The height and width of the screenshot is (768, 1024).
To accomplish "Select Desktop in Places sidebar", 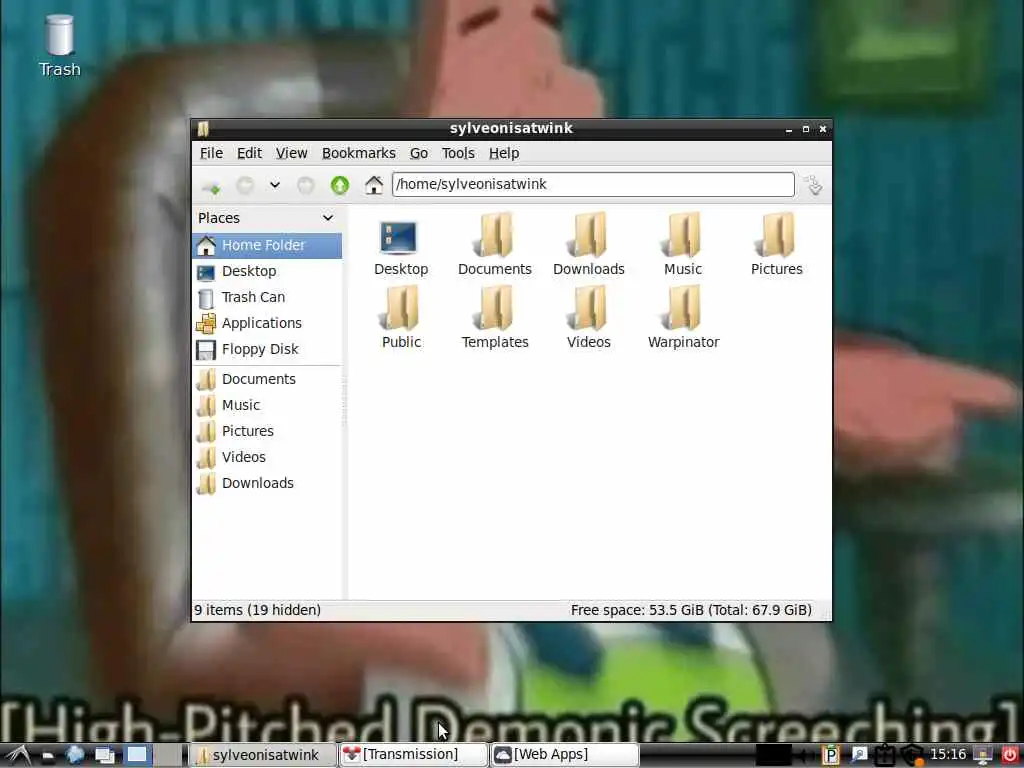I will [x=267, y=271].
